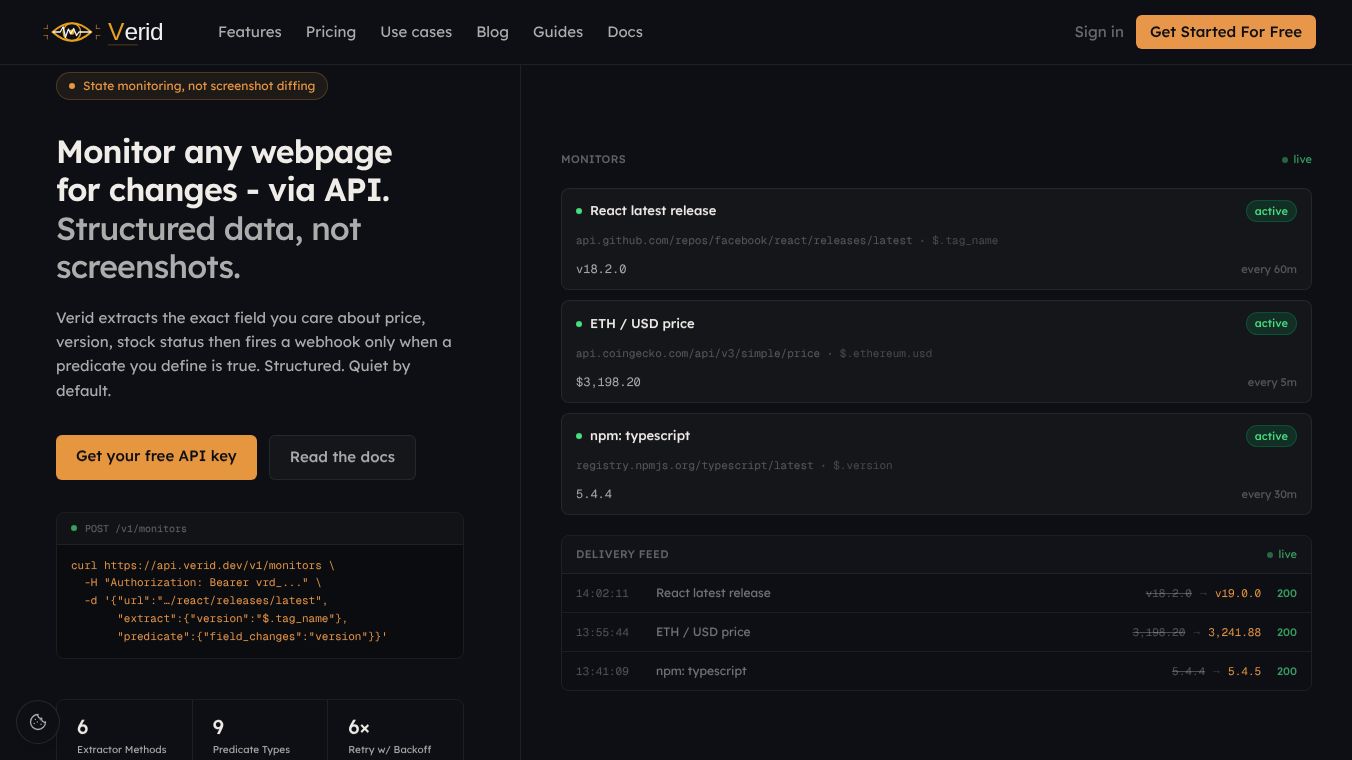This screenshot has width=1352, height=760.
Task: Select the React latest release delivery feed row
Action: pyautogui.click(x=936, y=593)
